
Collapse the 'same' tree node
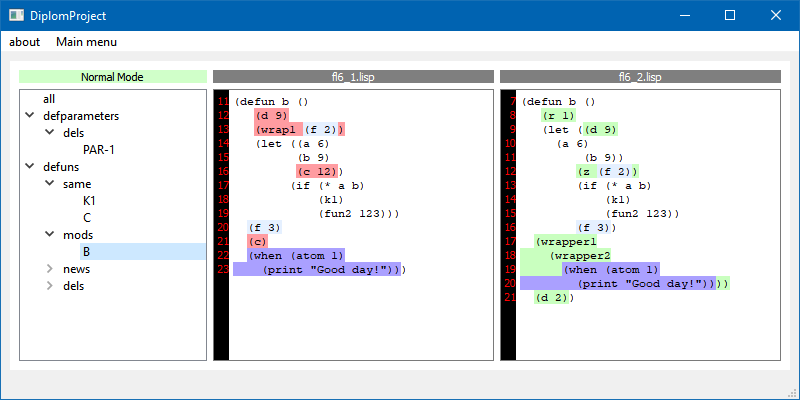[50, 184]
